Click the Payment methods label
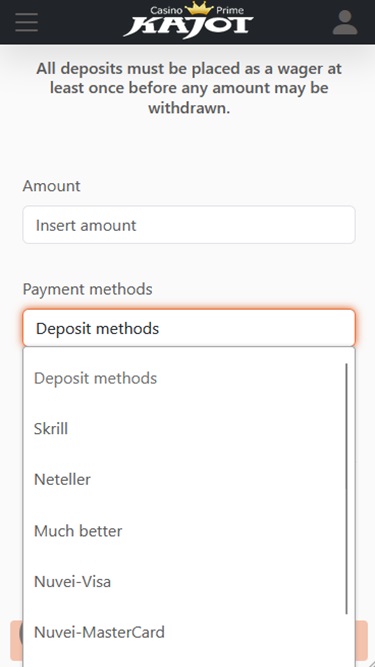Screen dimensions: 375x667 [87, 289]
